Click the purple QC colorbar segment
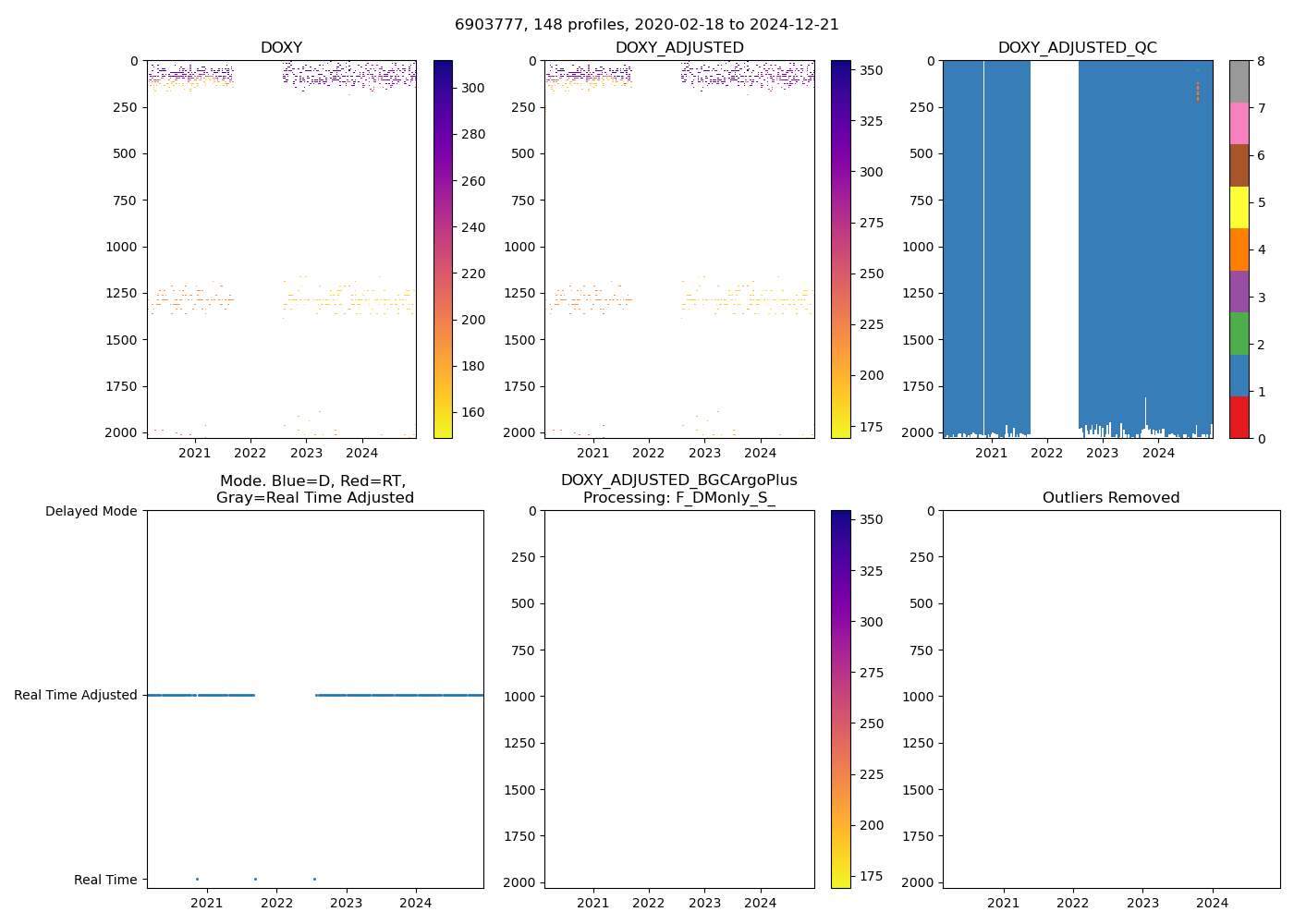1294x924 pixels. pyautogui.click(x=1239, y=291)
